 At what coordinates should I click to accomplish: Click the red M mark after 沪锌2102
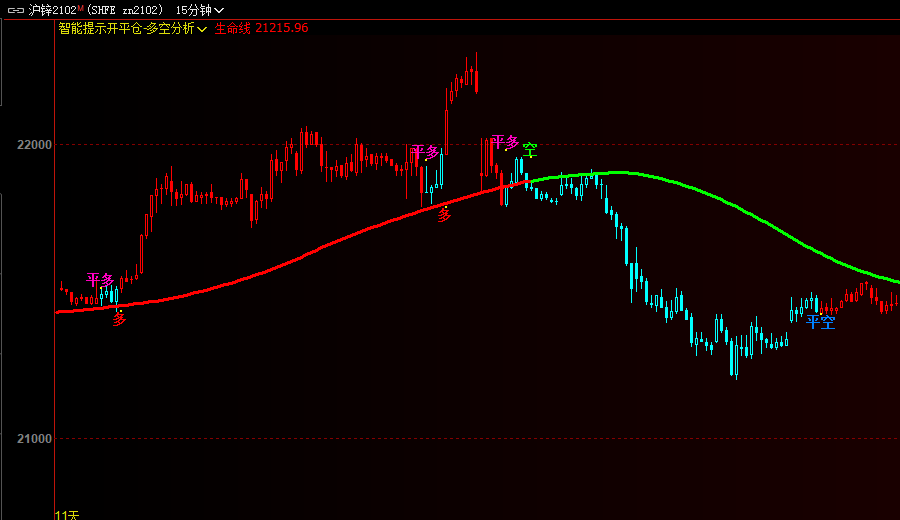[80, 8]
